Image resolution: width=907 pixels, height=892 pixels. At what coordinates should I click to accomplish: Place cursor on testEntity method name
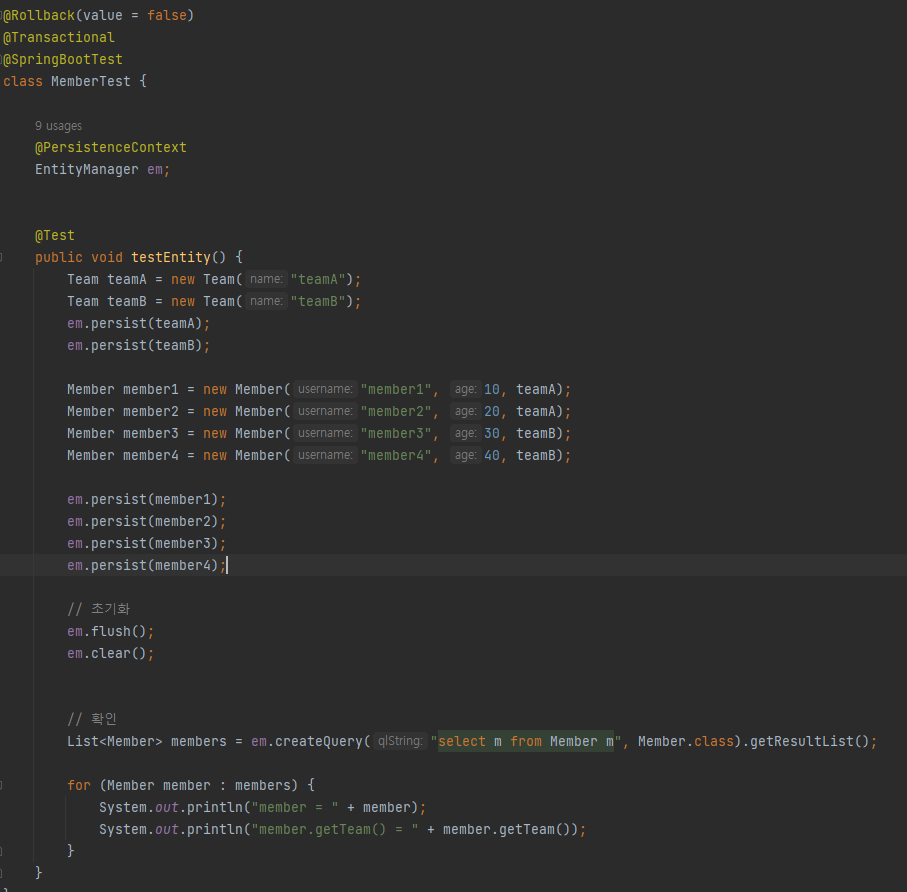[171, 257]
